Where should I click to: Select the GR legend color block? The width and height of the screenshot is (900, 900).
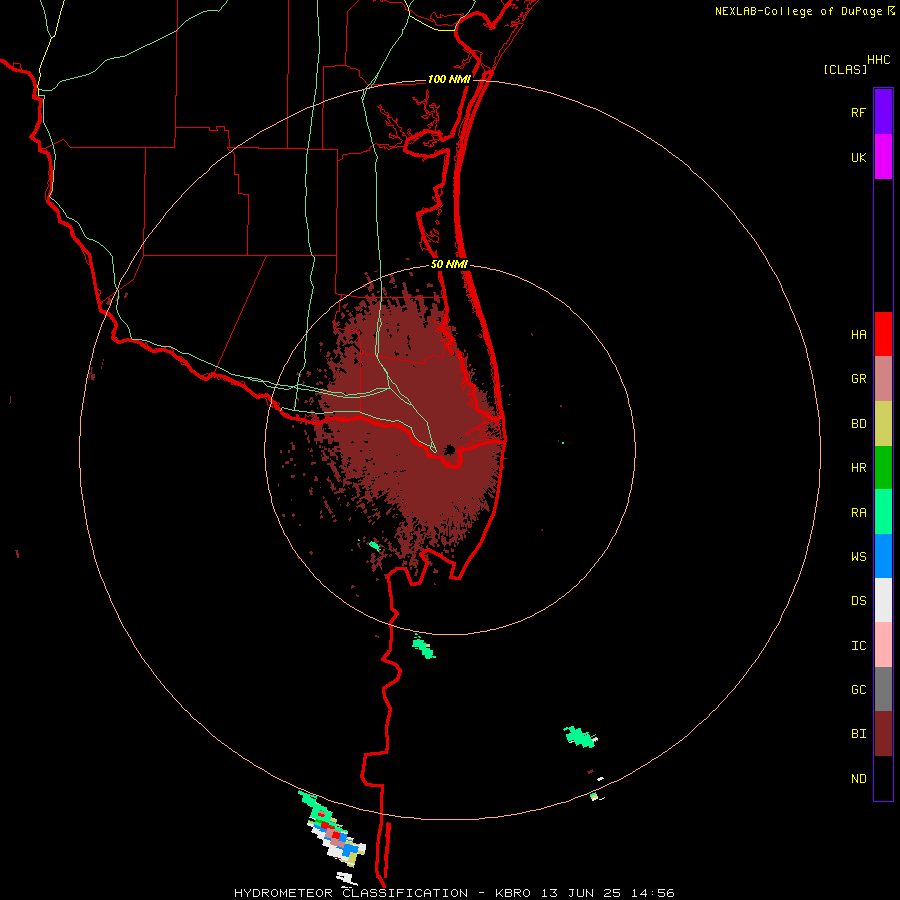(x=883, y=379)
